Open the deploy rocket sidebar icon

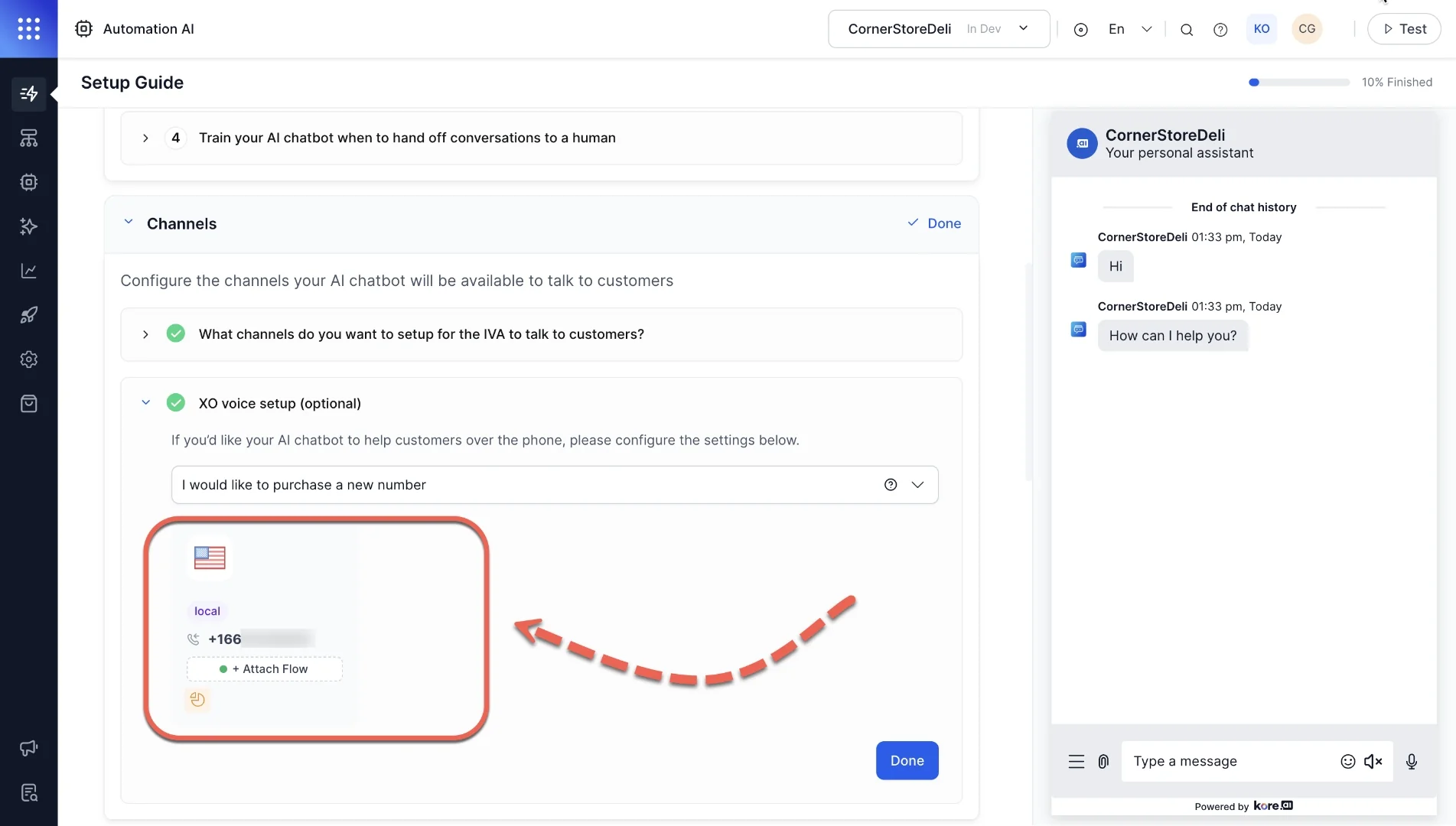29,315
